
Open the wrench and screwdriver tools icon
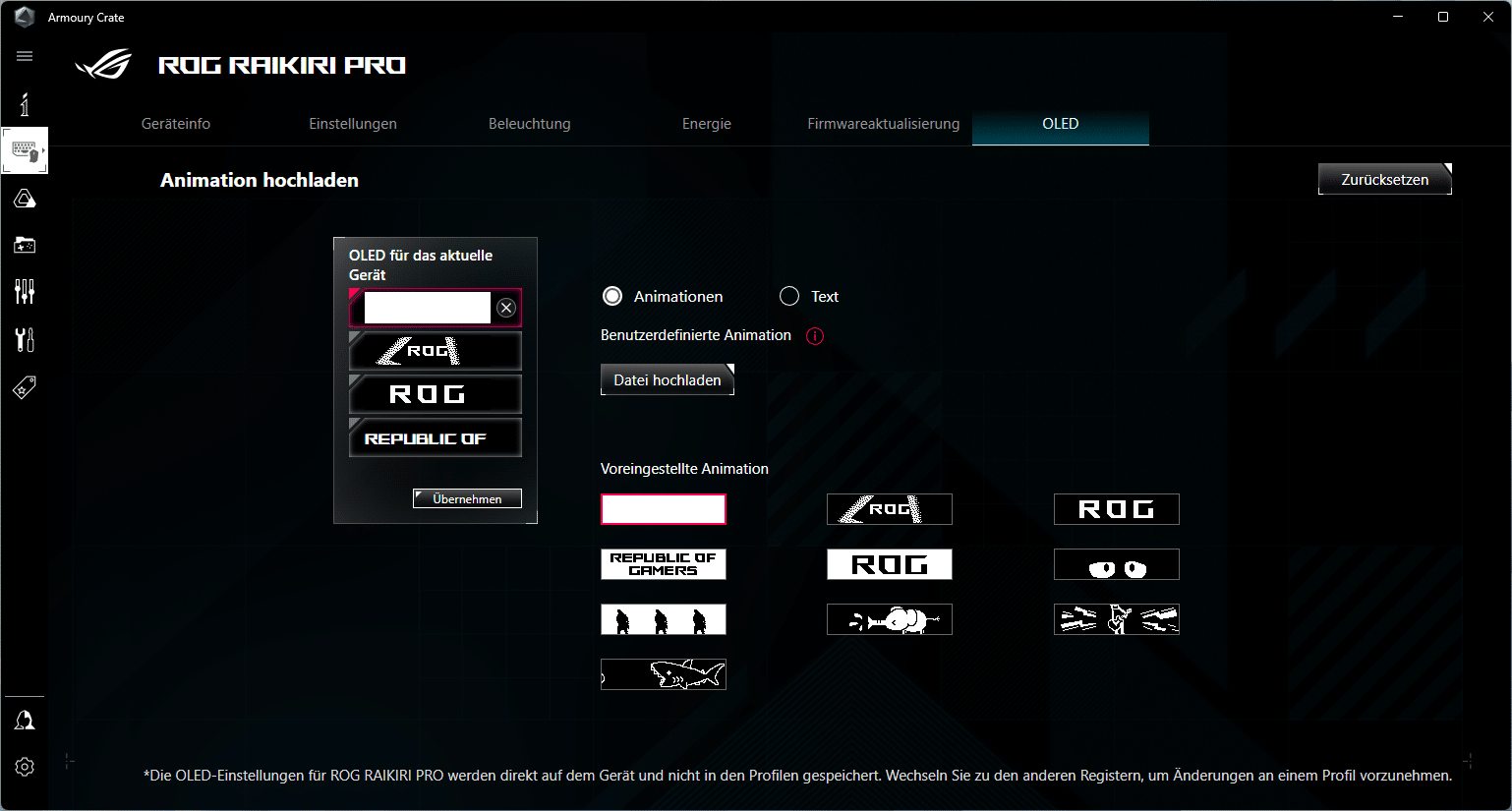pyautogui.click(x=25, y=339)
